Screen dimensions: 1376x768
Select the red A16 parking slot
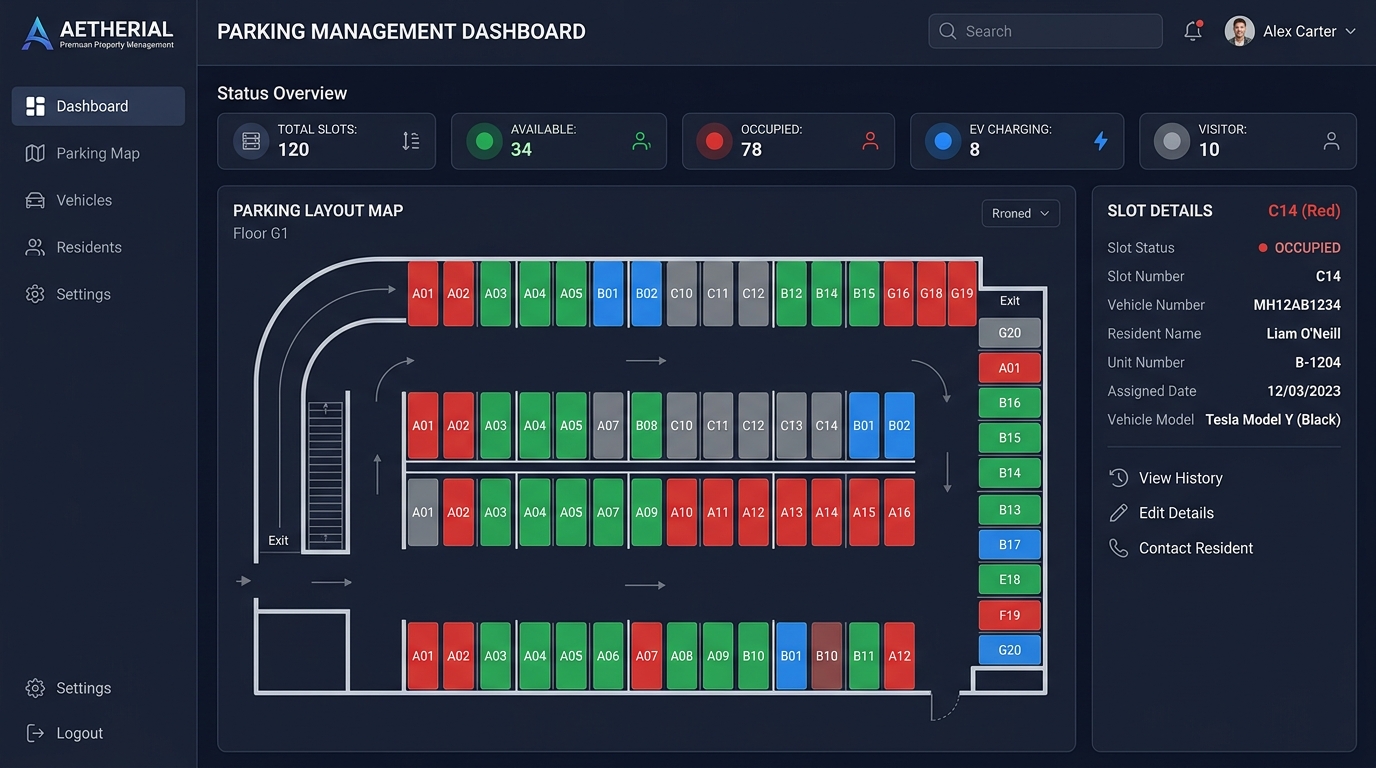click(900, 512)
